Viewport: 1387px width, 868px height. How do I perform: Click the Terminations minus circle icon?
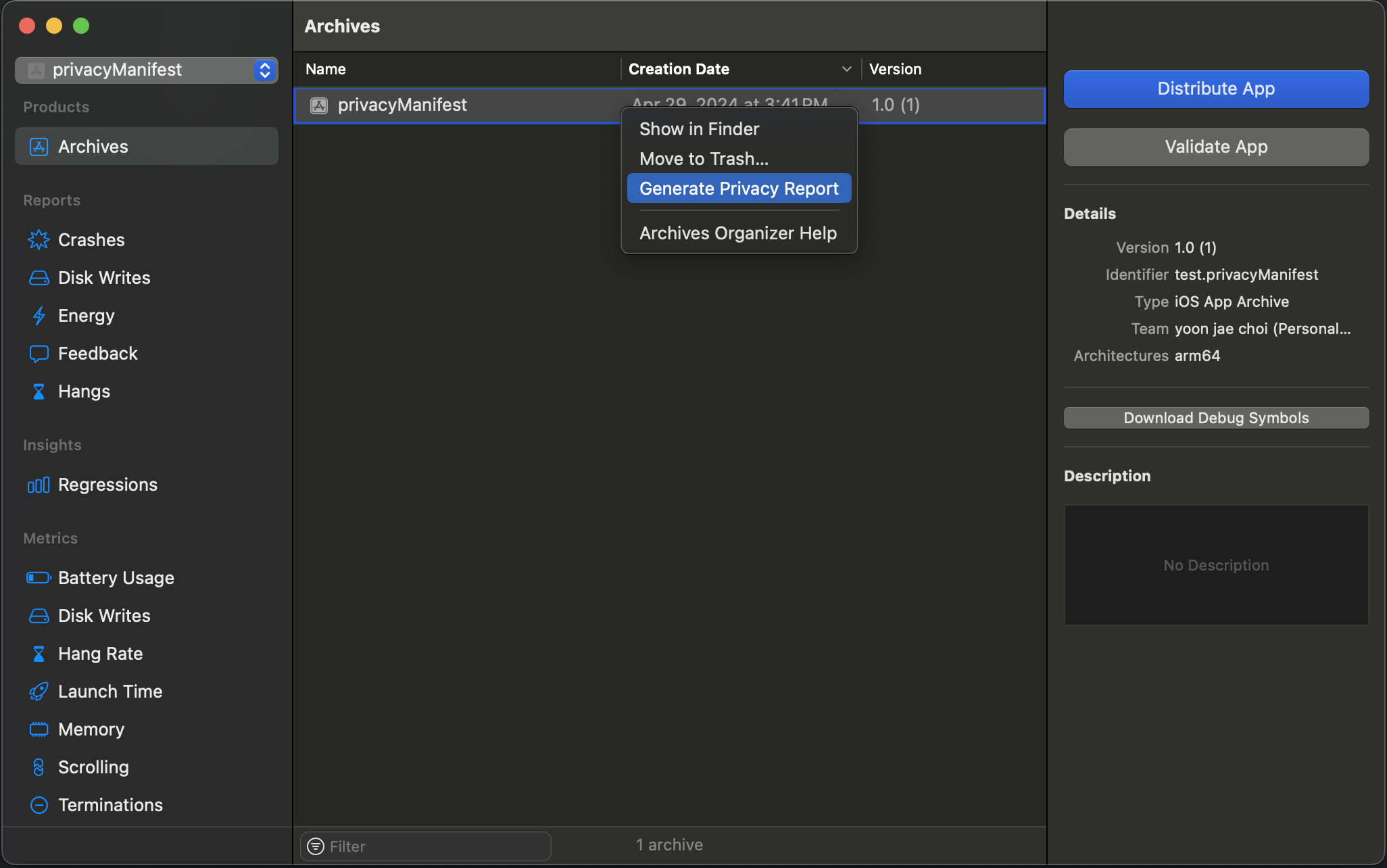point(39,805)
